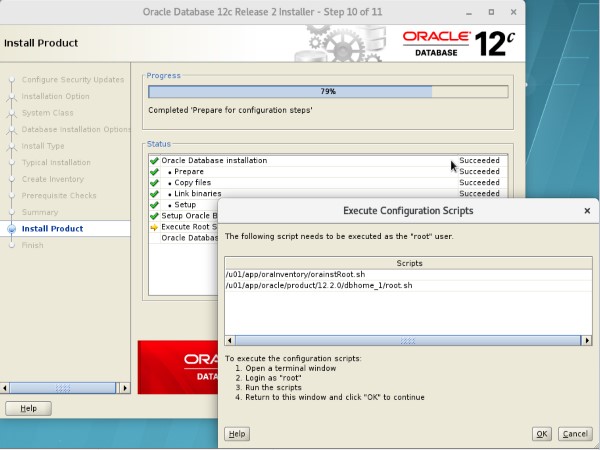Select the Create Inventory step
Viewport: 600px width, 450px height.
[53, 179]
